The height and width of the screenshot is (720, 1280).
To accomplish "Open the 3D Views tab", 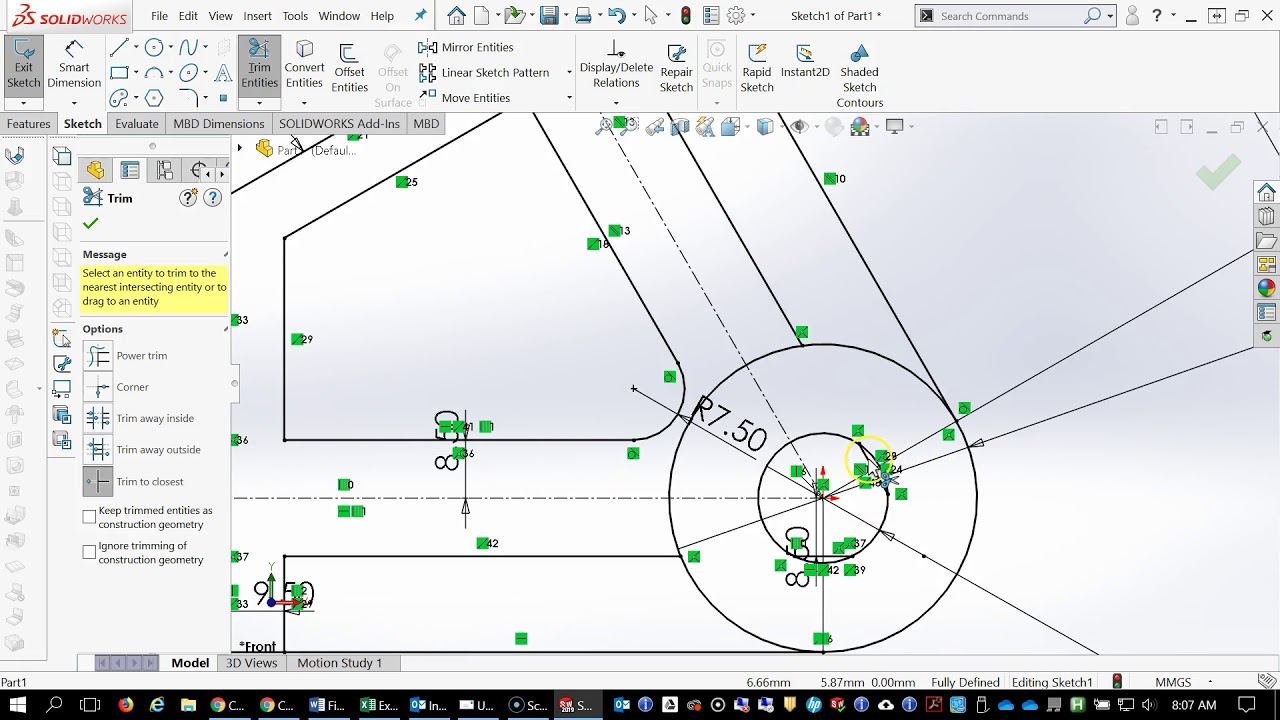I will pos(251,663).
